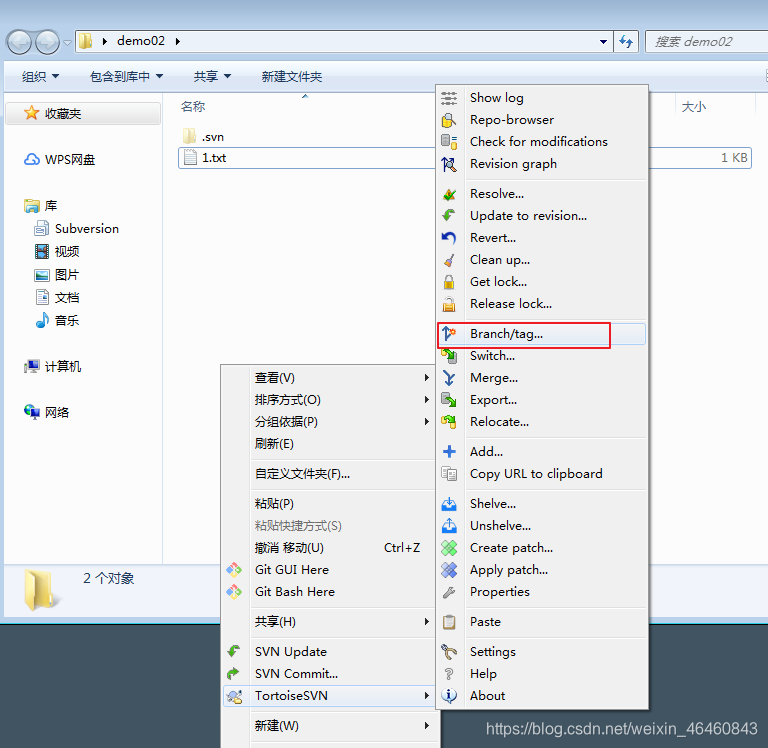Click the 搜索 demo02 search field
This screenshot has height=748, width=768.
pyautogui.click(x=707, y=42)
